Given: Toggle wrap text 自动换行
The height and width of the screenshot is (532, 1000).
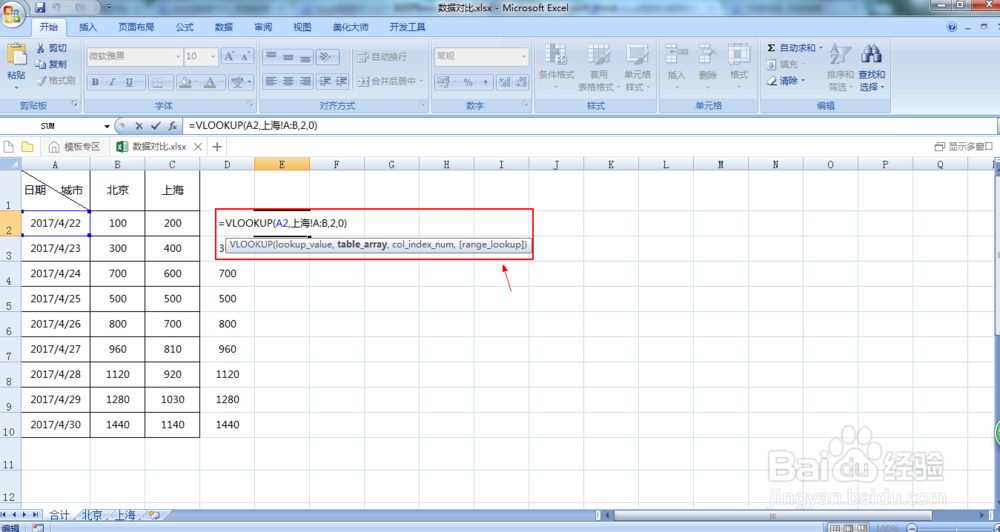Looking at the screenshot, I should click(x=382, y=57).
